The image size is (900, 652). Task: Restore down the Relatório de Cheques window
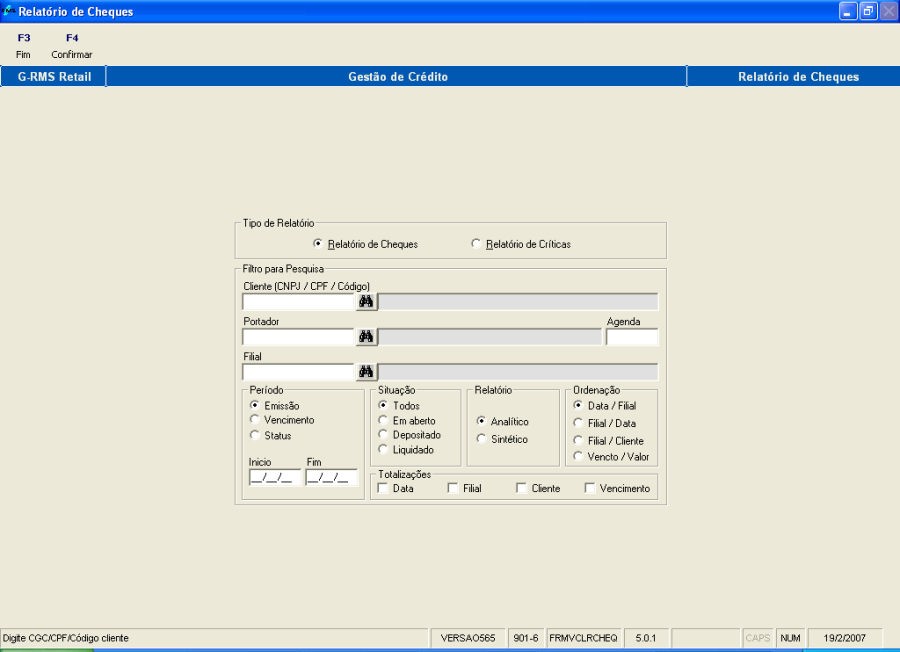[x=868, y=11]
